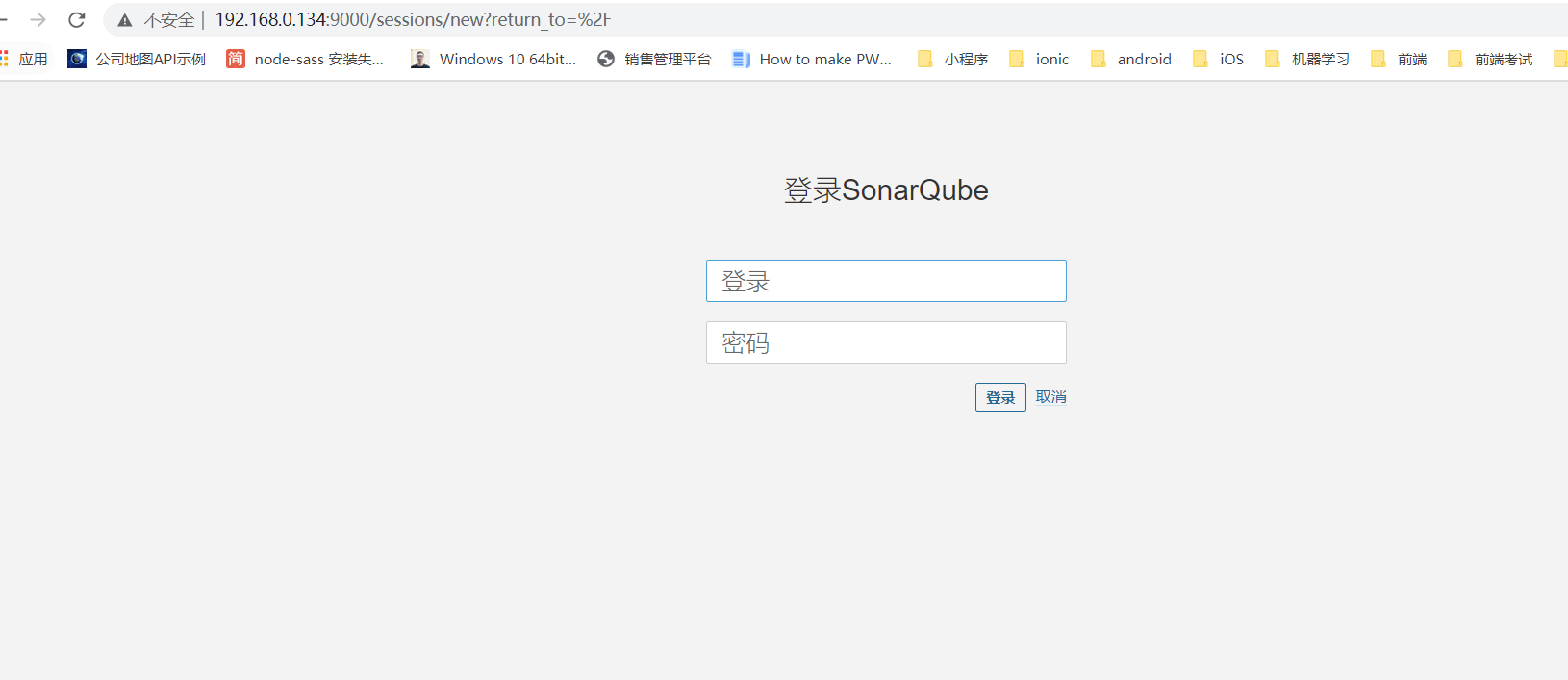Screen dimensions: 1568x680
Task: Focus the 密码 password input field
Action: [886, 342]
